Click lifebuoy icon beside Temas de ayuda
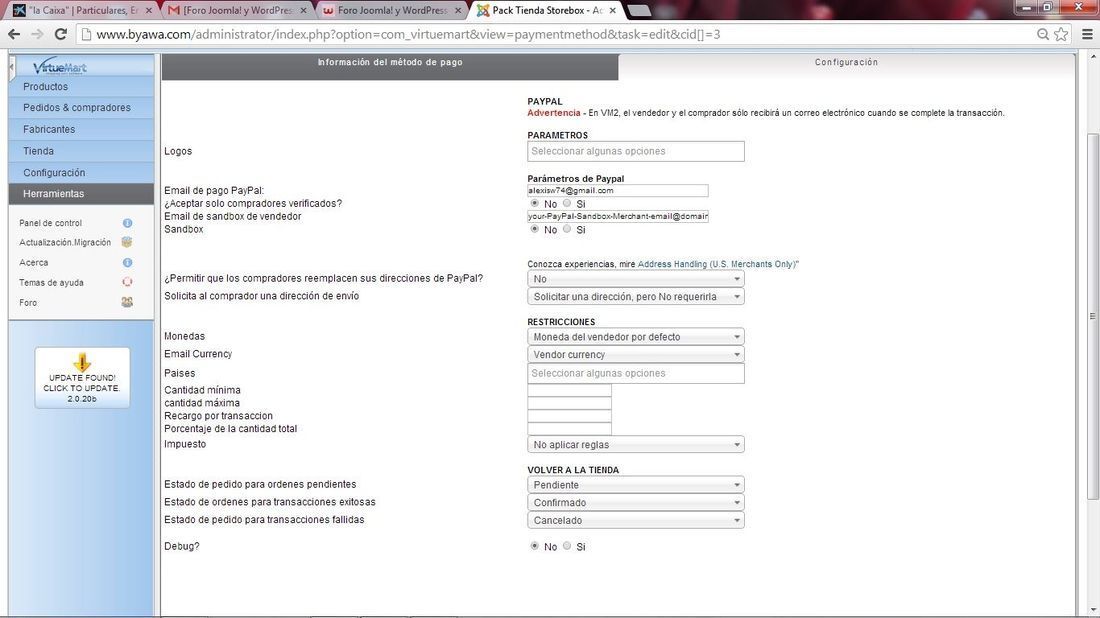The width and height of the screenshot is (1100, 618). tap(127, 282)
